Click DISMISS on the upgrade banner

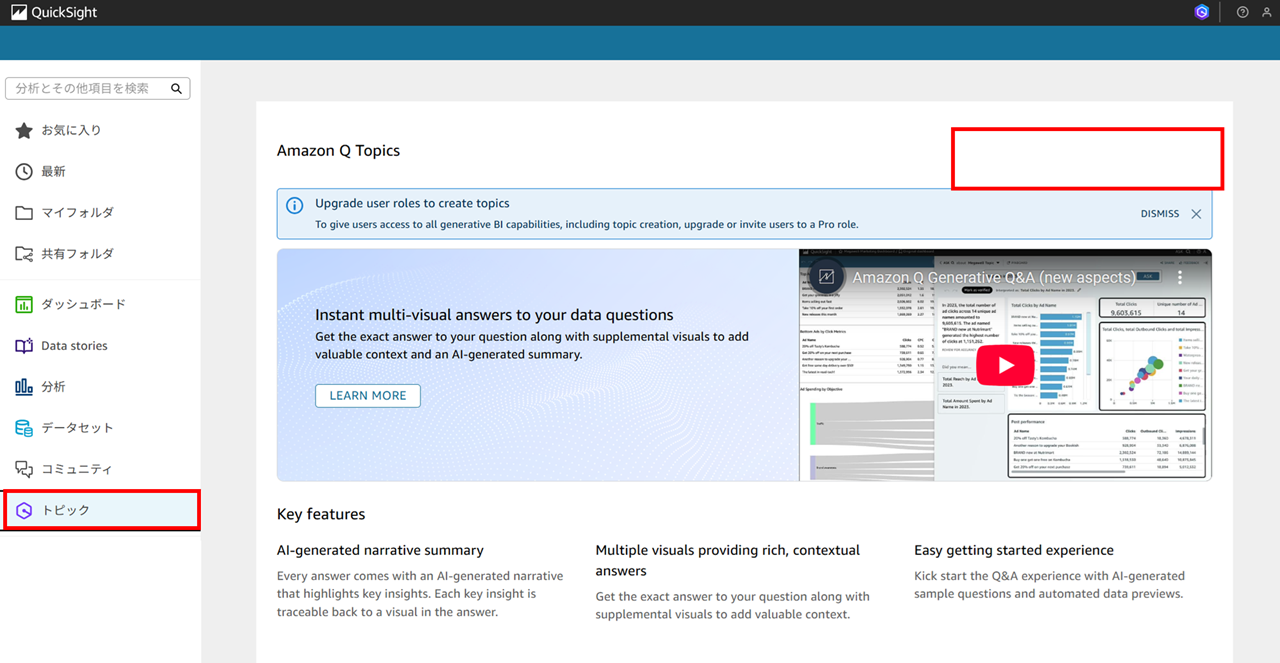pyautogui.click(x=1160, y=214)
